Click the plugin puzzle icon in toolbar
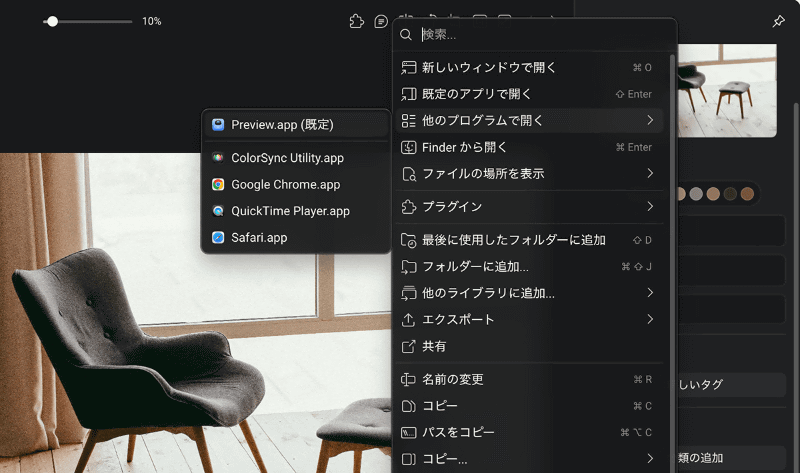800x473 pixels. click(x=357, y=21)
